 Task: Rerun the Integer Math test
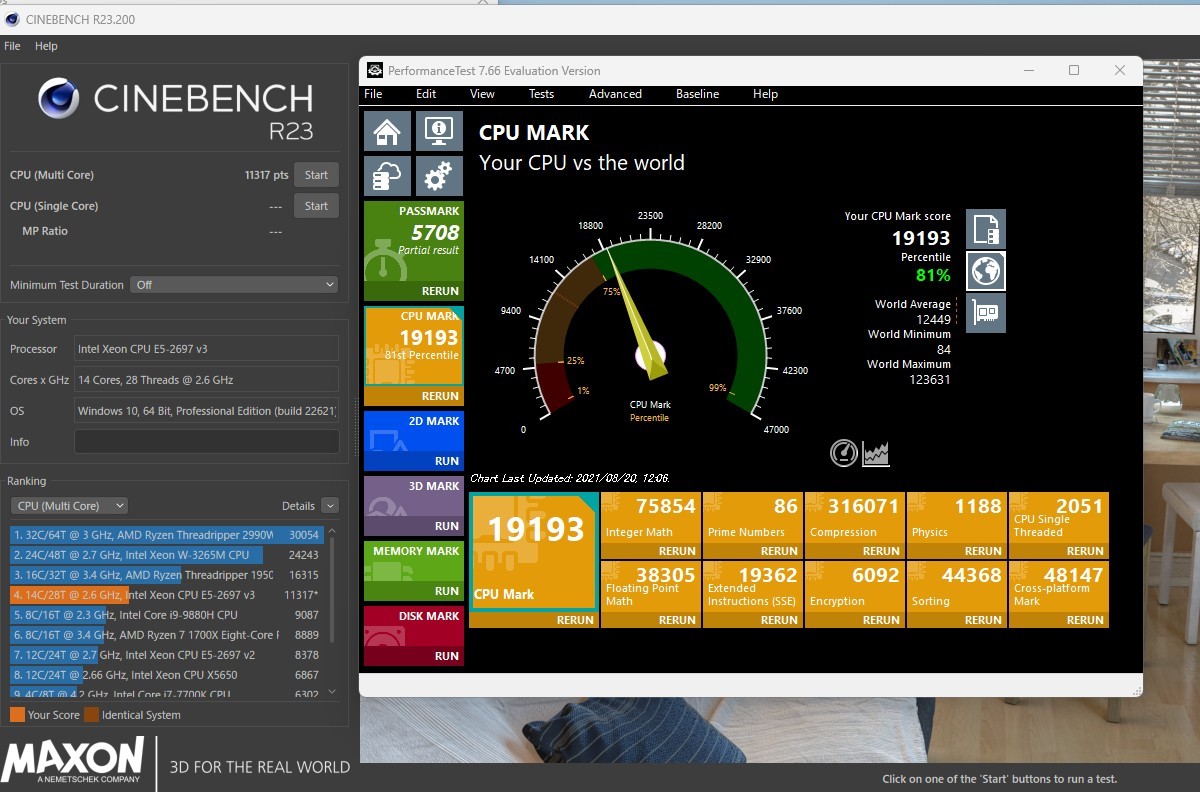pyautogui.click(x=677, y=551)
